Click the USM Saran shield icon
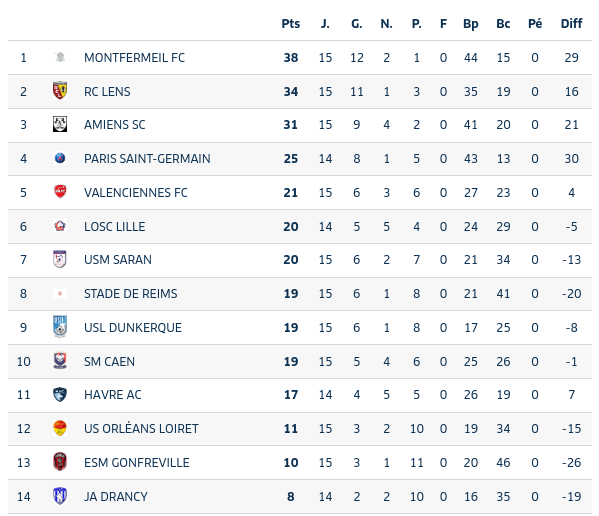Viewport: 599px width, 516px height. tap(60, 259)
